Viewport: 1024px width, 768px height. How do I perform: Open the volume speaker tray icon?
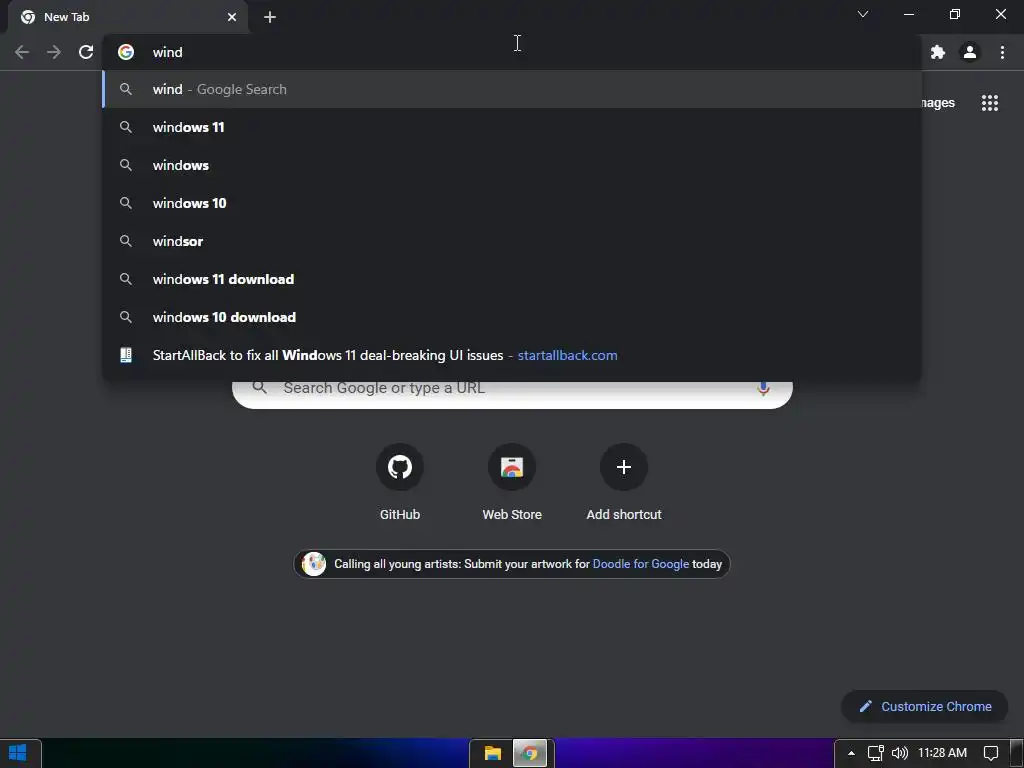tap(900, 753)
